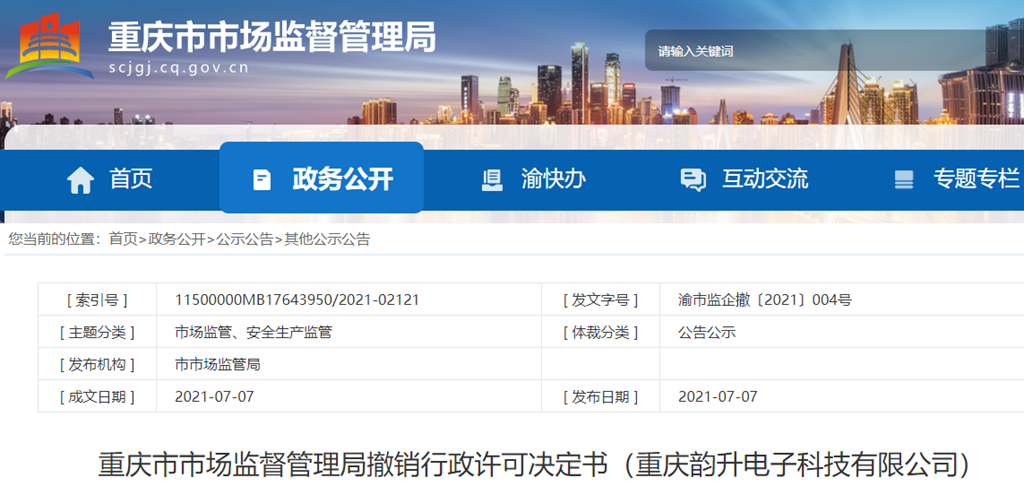1024x495 pixels.
Task: Click the 成文日期 value 2021-07-07
Action: tap(214, 396)
